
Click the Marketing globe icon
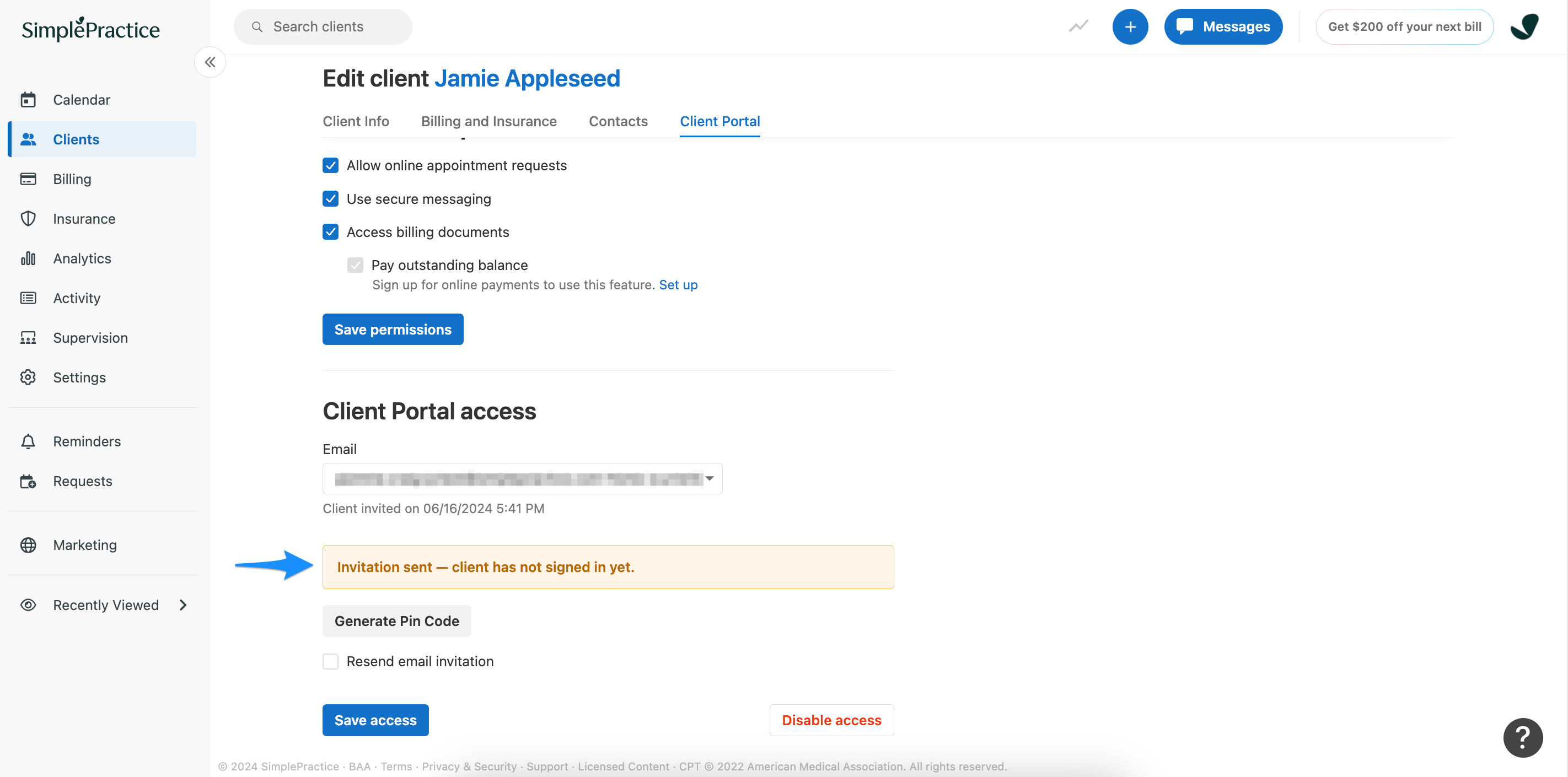28,544
